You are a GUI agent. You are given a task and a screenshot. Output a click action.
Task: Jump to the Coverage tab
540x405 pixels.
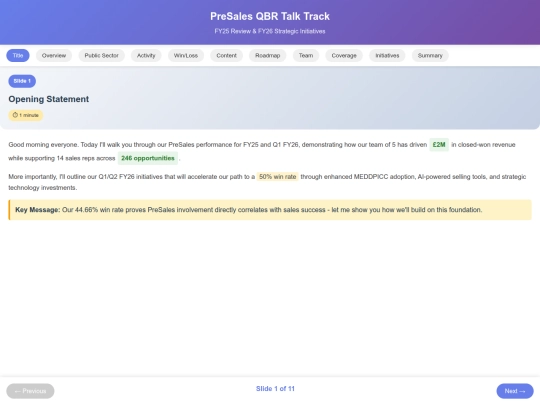pyautogui.click(x=344, y=55)
